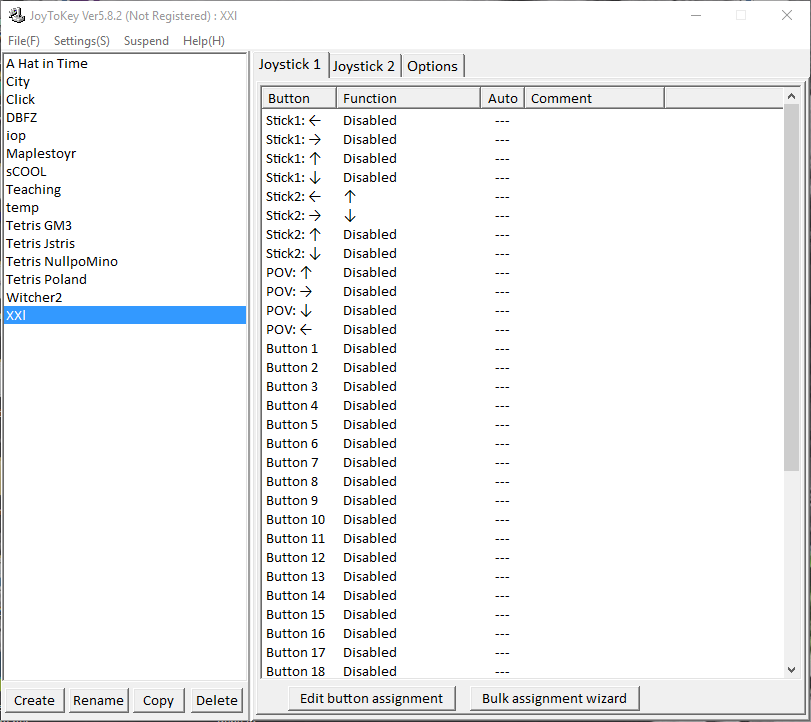Open the Settings(S) menu
This screenshot has width=811, height=722.
82,41
